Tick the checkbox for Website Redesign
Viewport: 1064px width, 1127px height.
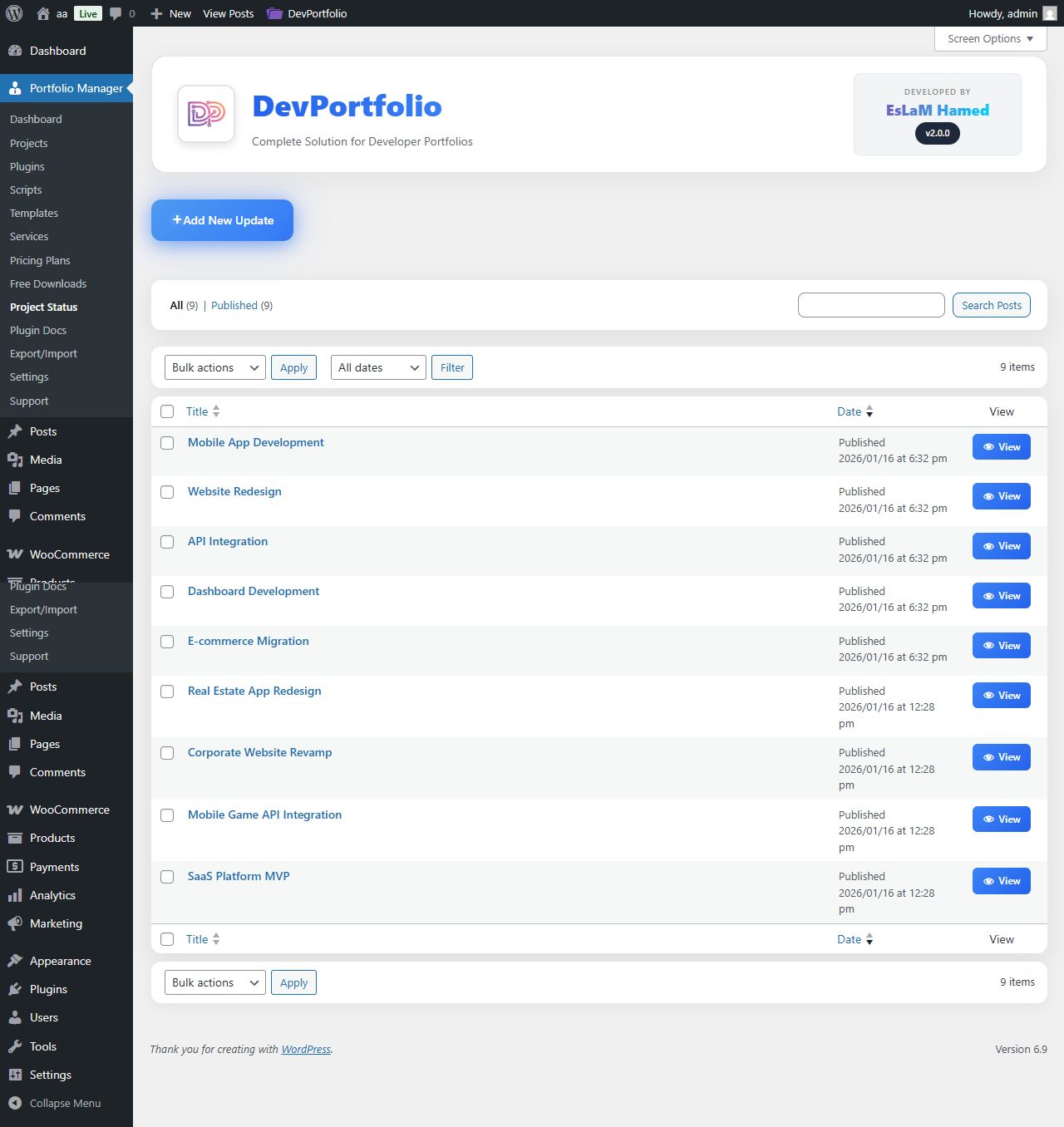167,492
